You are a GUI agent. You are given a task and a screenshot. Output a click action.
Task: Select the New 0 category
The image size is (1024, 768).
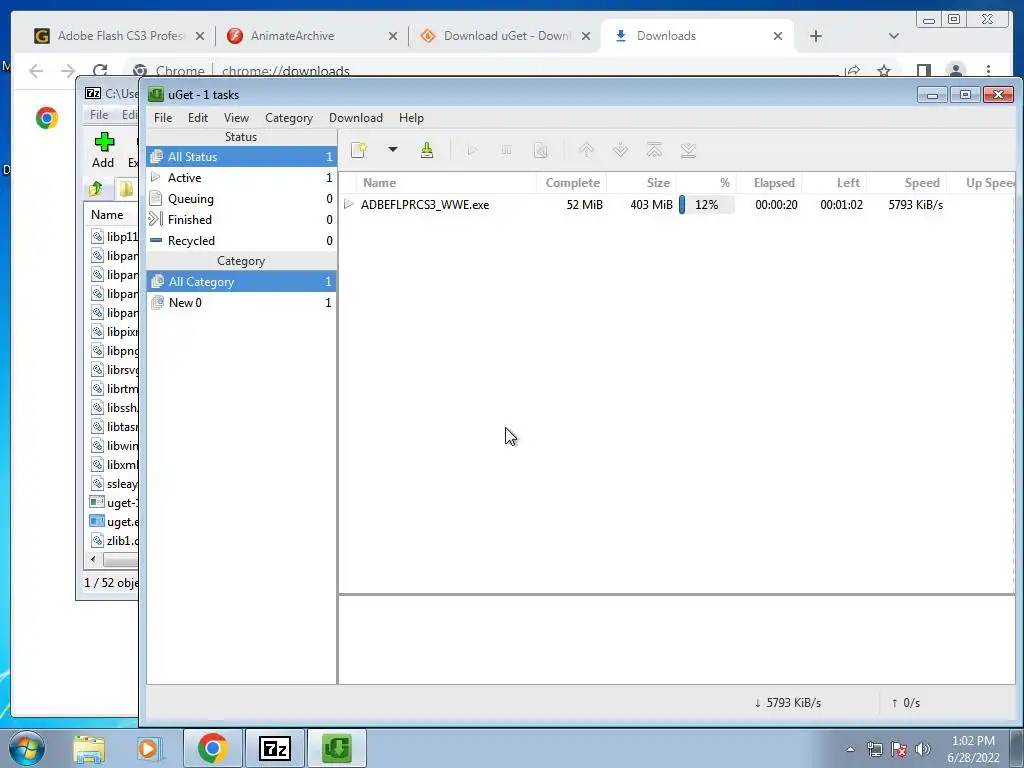[241, 302]
